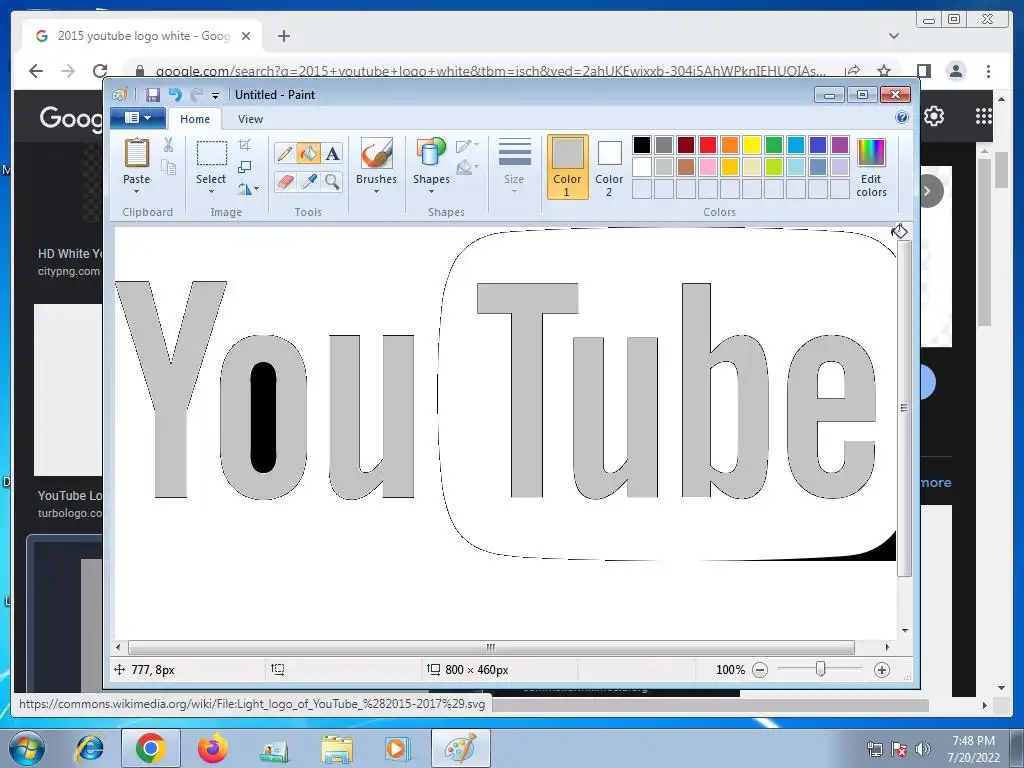The image size is (1024, 768).
Task: Customize Quick Access Toolbar dropdown arrow
Action: tap(215, 96)
